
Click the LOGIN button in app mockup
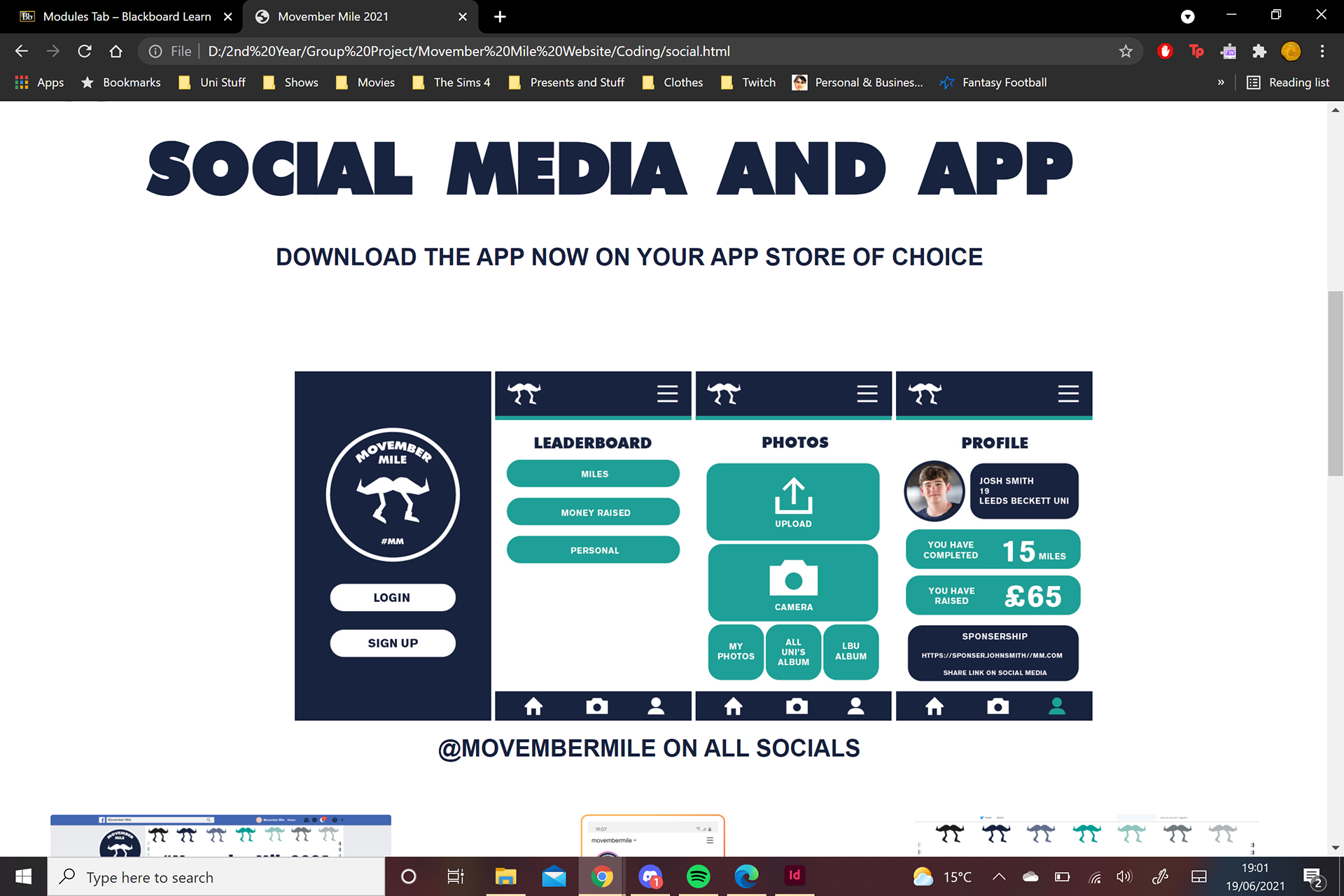393,598
